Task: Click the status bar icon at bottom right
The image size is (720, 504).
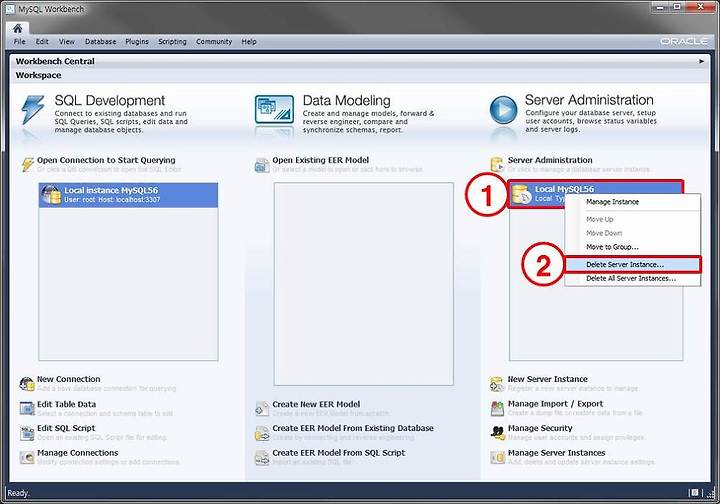Action: coord(695,493)
